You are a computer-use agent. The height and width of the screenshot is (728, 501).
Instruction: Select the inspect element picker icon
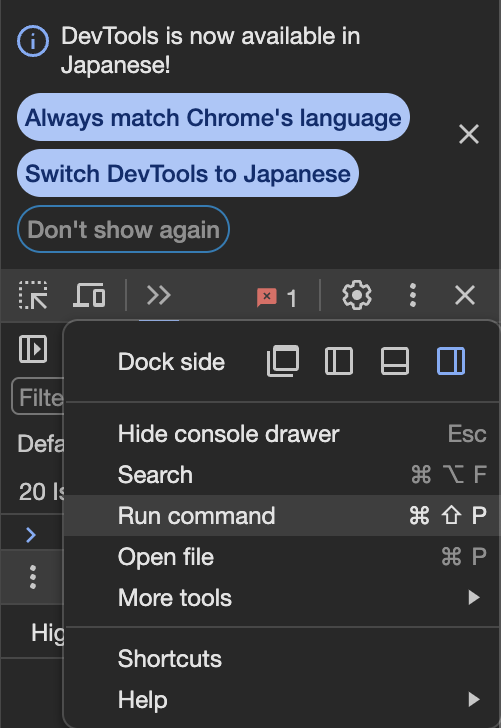pos(33,295)
